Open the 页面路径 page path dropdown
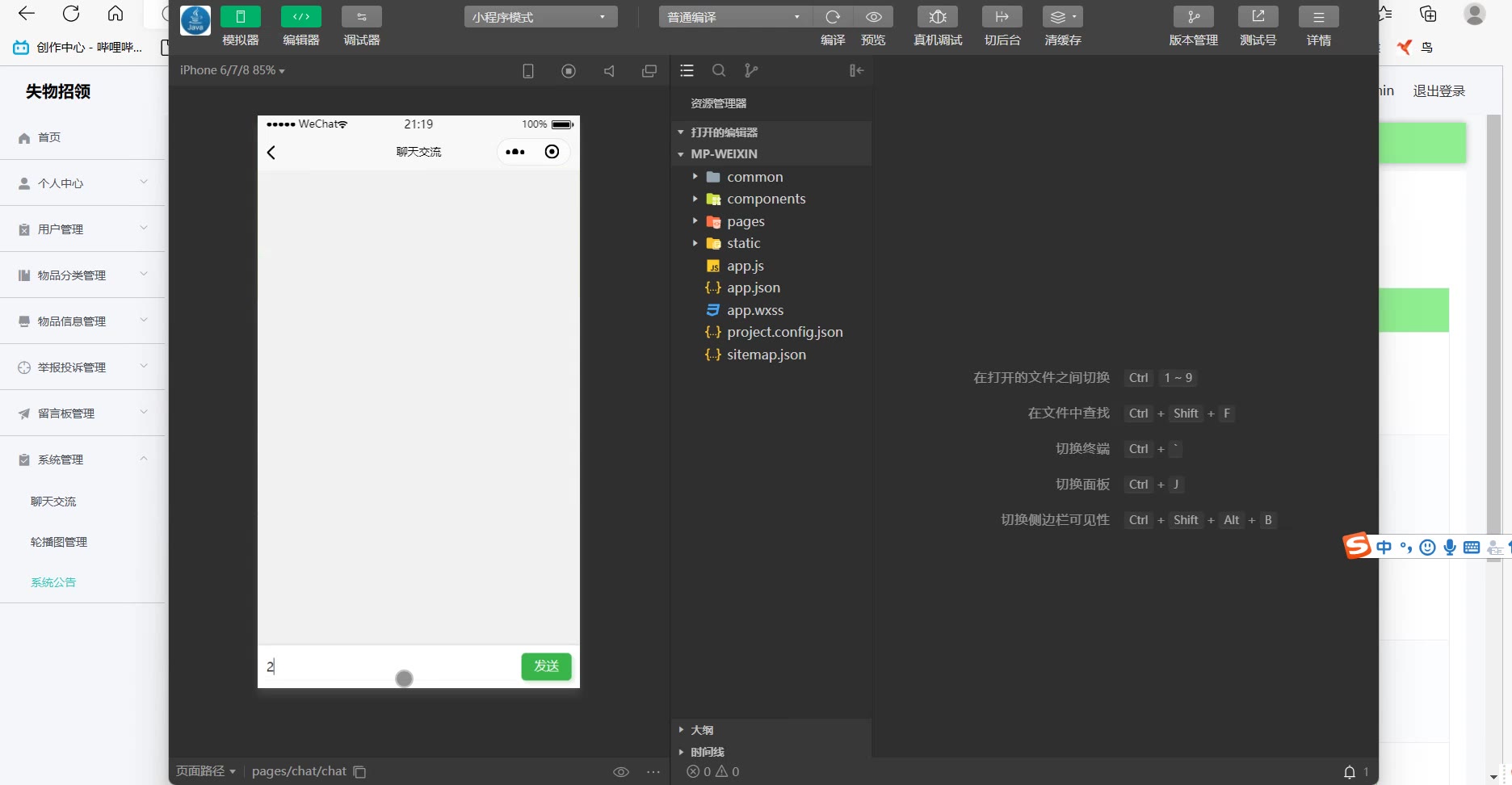 pos(205,771)
